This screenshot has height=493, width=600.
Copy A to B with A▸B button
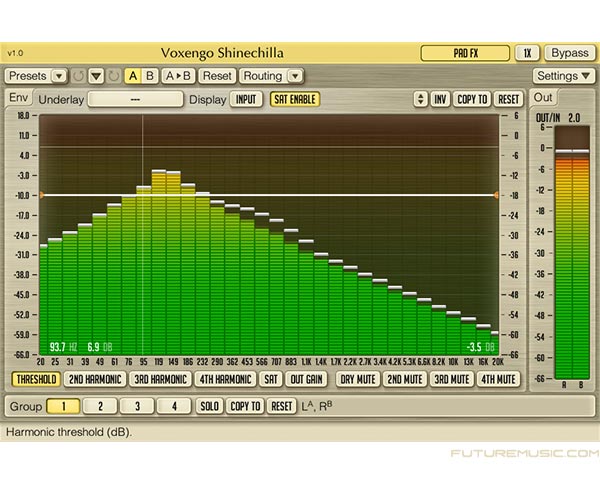pyautogui.click(x=178, y=76)
